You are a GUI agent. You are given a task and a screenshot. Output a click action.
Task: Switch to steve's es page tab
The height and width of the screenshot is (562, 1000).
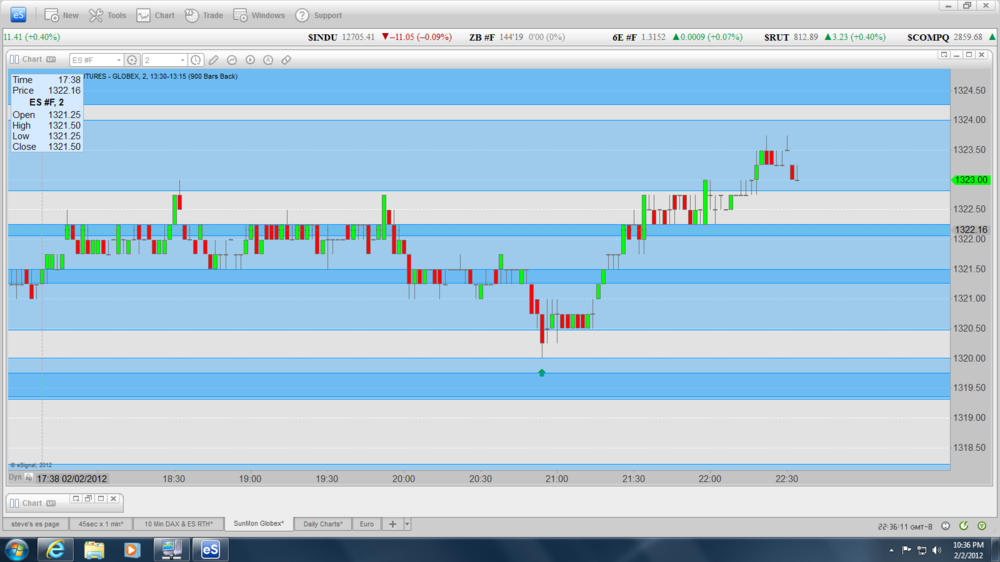coord(35,524)
